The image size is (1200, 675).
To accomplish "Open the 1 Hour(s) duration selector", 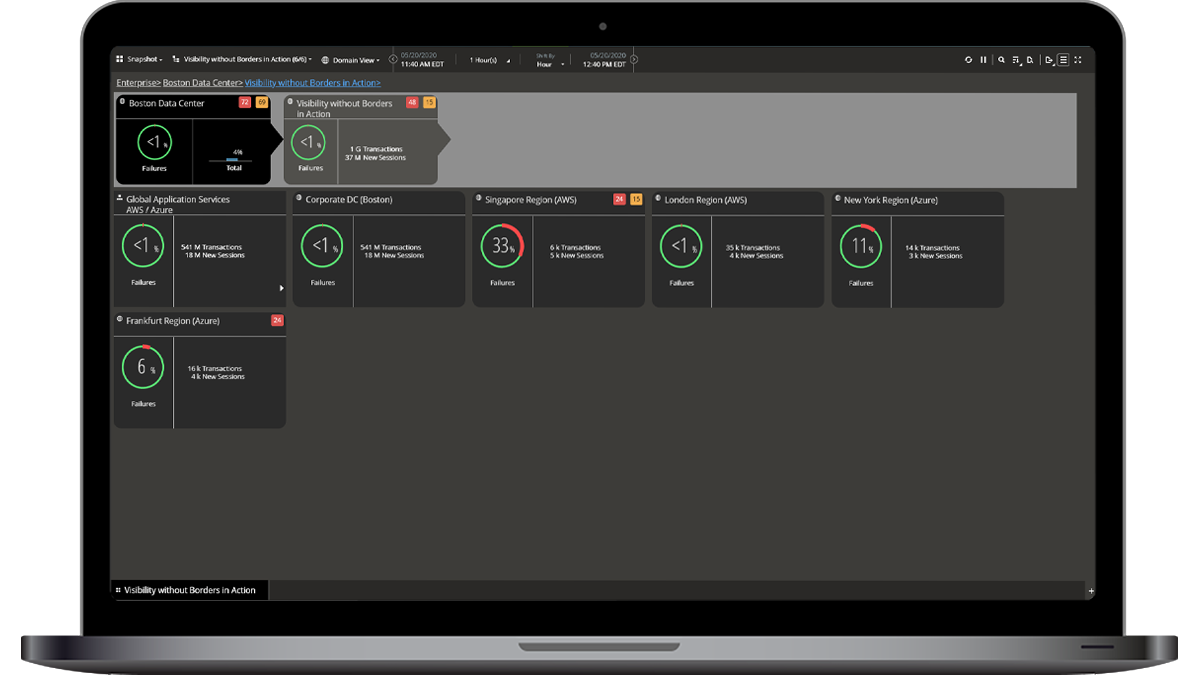I will 489,60.
